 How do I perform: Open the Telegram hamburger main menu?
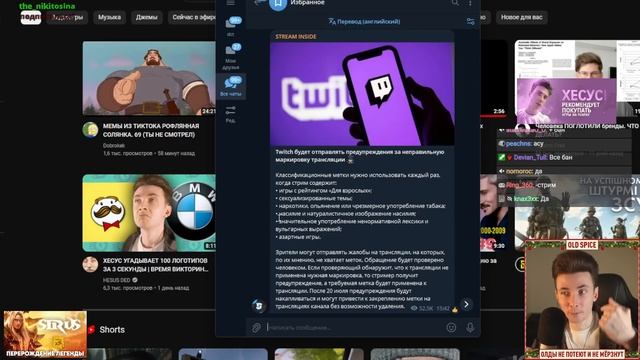(x=231, y=3)
